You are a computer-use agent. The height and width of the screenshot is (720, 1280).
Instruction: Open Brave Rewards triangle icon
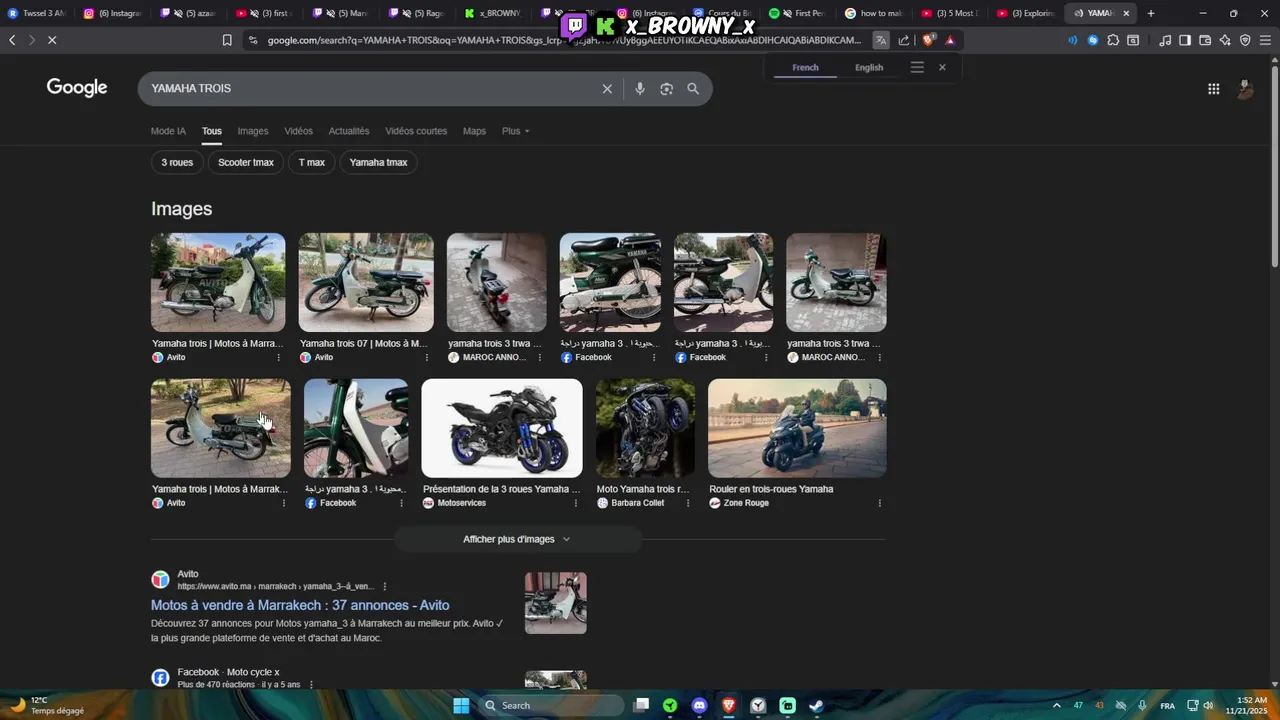tap(950, 40)
